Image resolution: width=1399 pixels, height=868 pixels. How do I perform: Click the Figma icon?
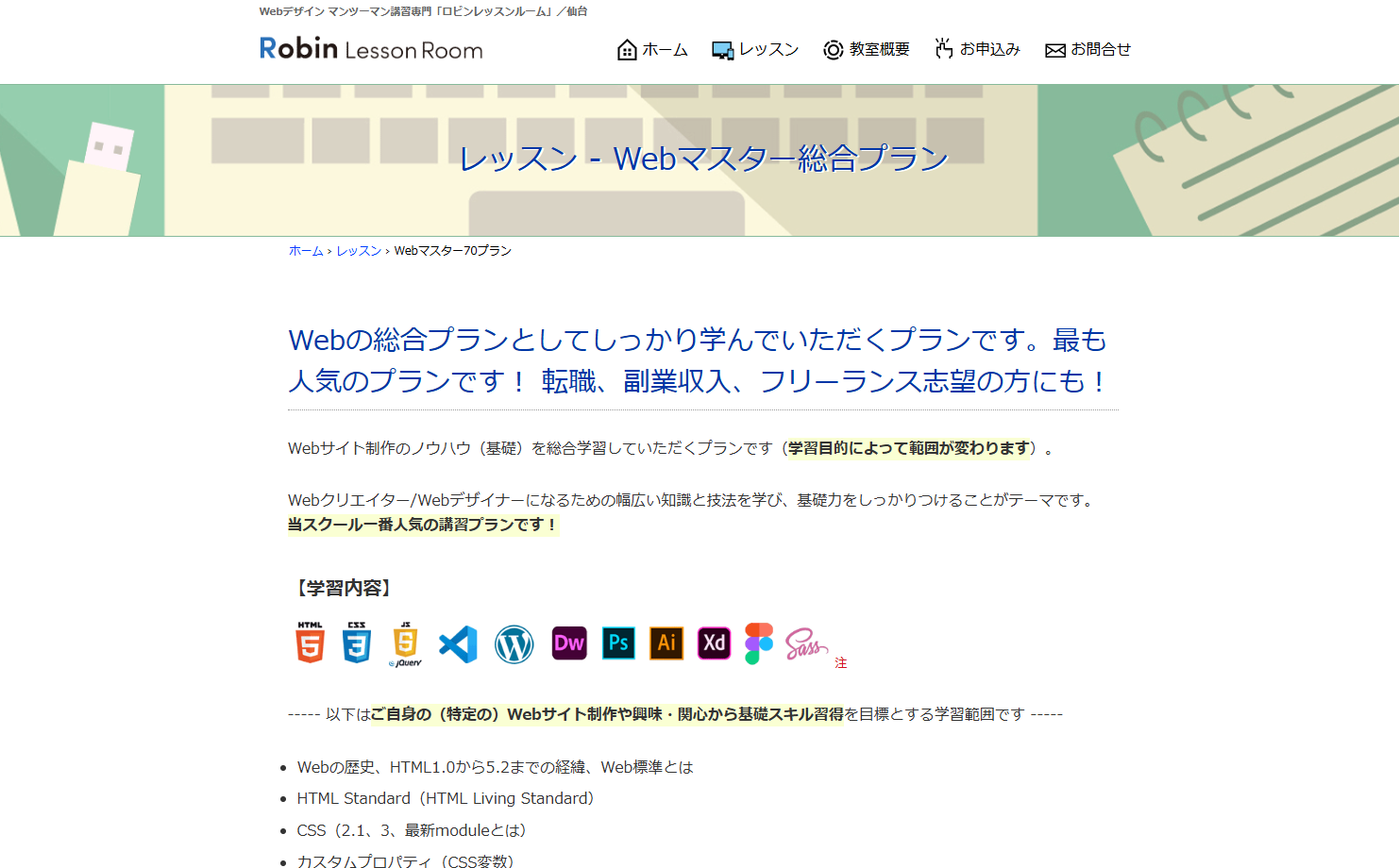tap(758, 643)
